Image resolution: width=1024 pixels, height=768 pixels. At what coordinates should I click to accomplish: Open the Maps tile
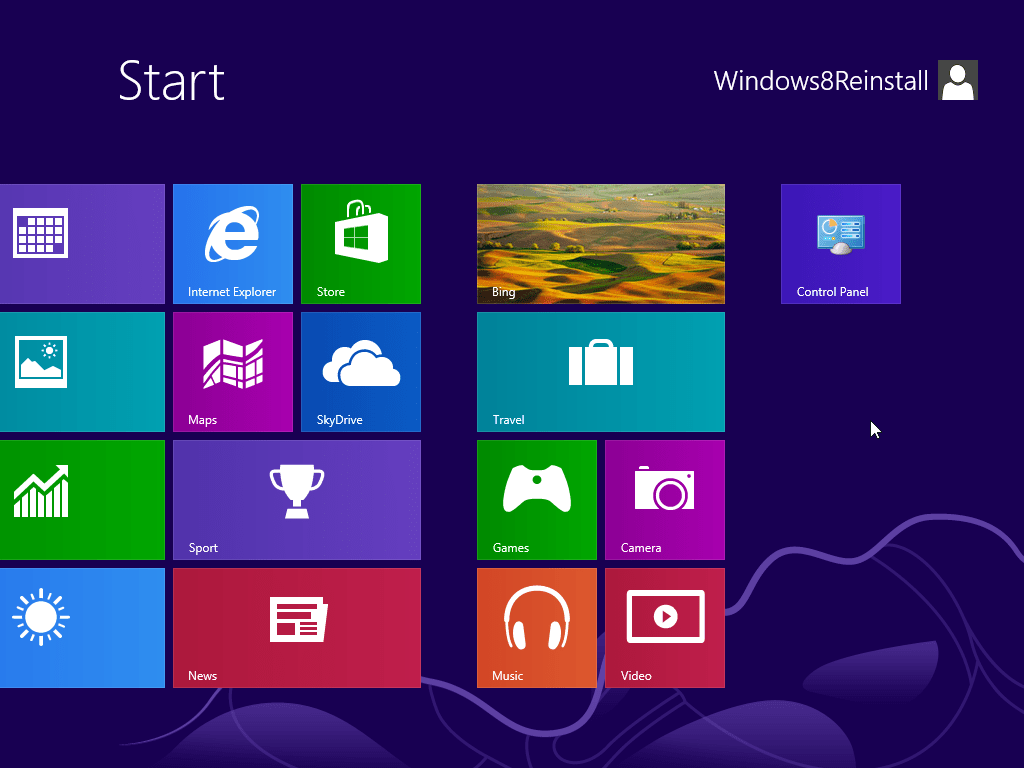click(x=233, y=371)
